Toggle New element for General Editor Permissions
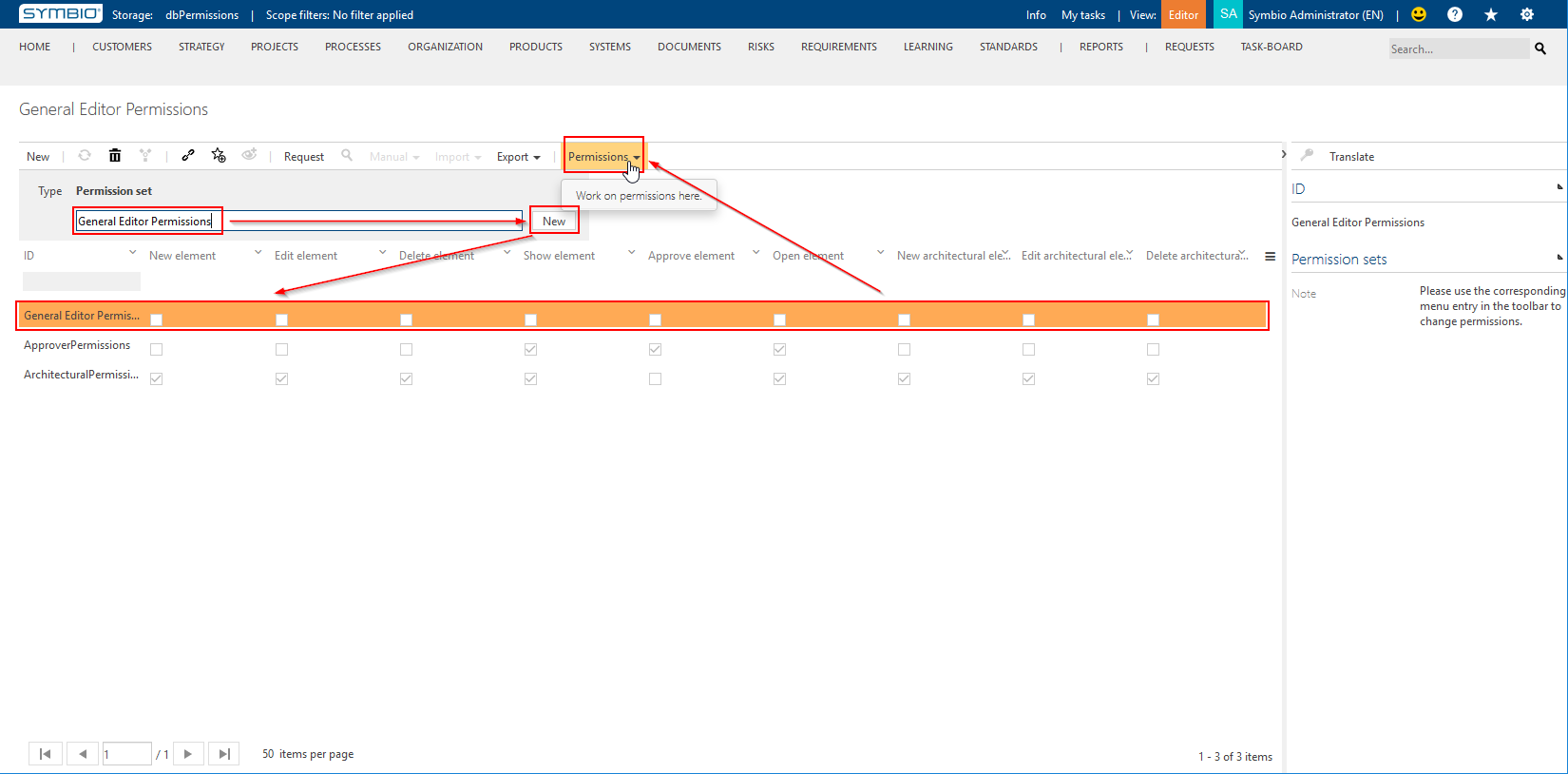This screenshot has height=774, width=1568. click(157, 319)
